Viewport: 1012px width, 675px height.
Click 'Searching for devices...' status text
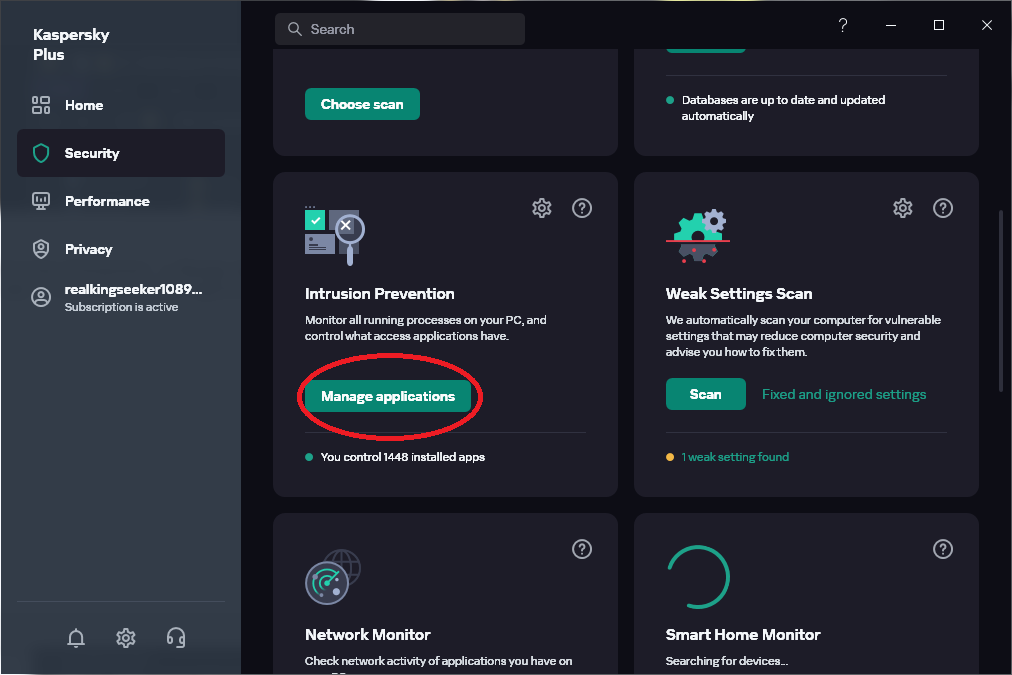(x=727, y=661)
